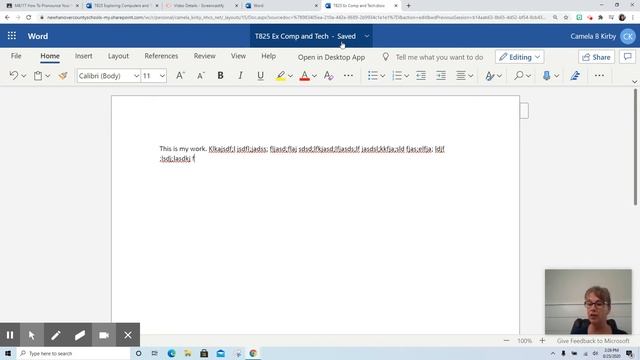The width and height of the screenshot is (640, 360).
Task: Collapse the ribbon chevron at right
Action: [x=634, y=82]
